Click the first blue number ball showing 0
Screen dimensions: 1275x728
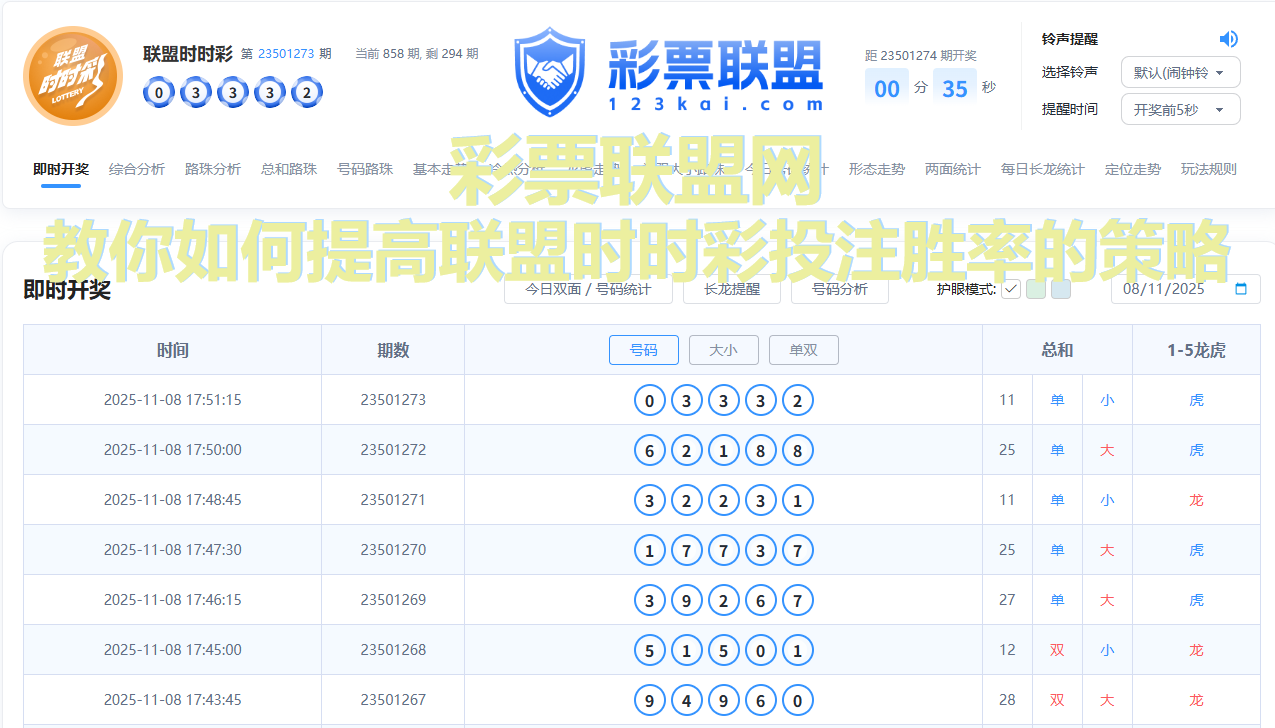tap(158, 92)
